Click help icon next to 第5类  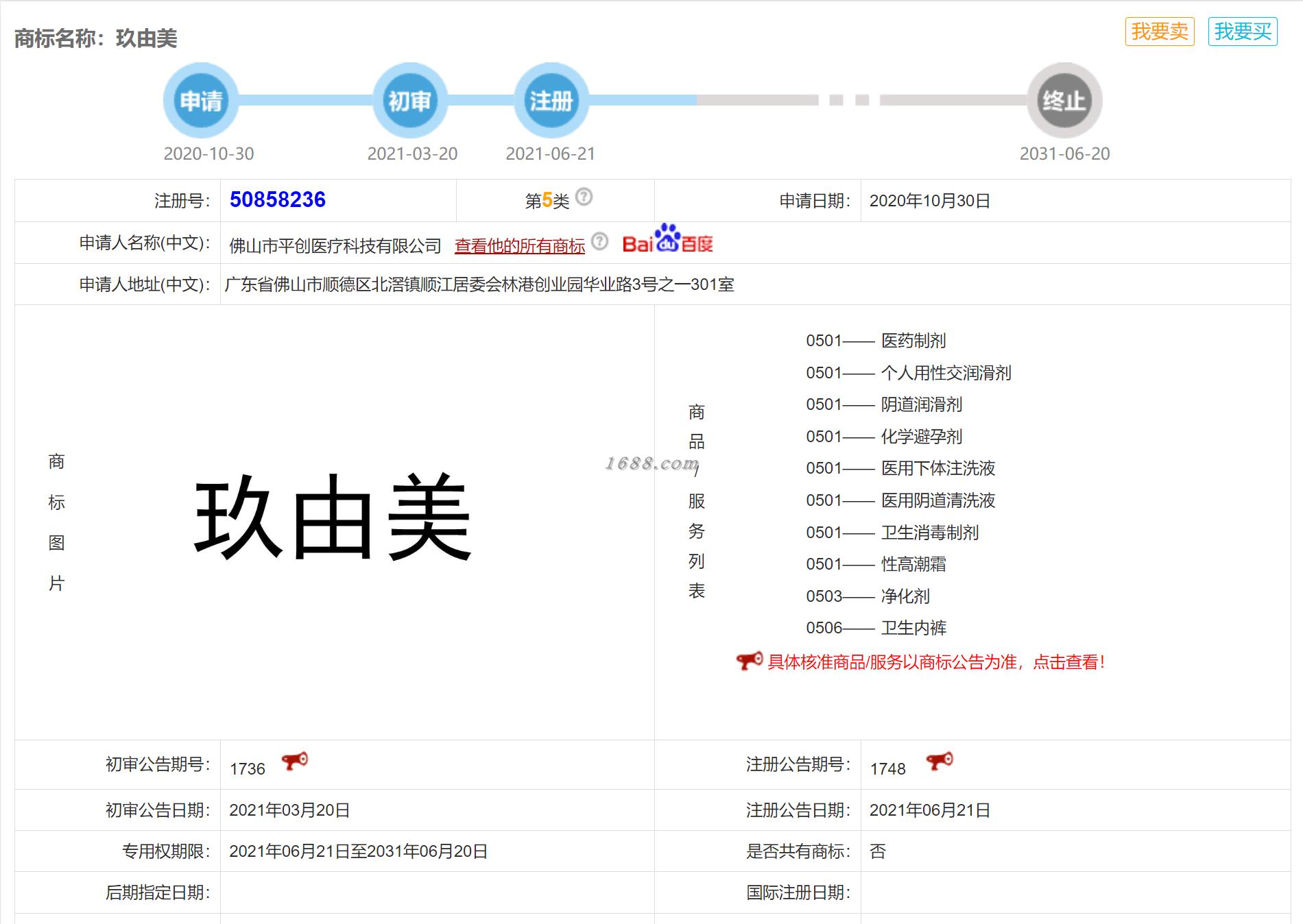(584, 197)
